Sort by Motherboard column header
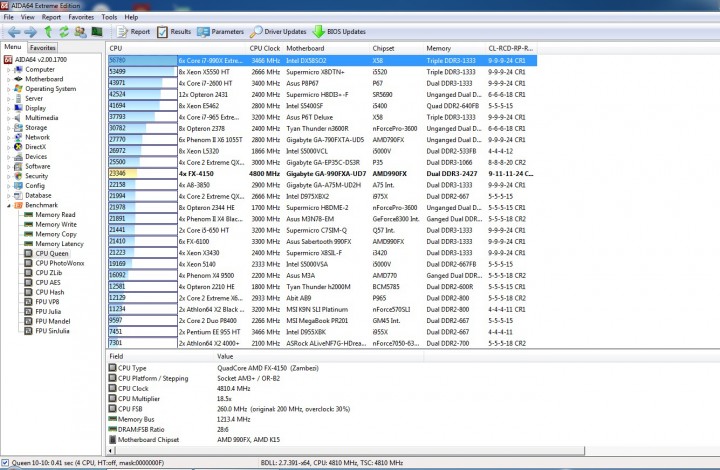720x470 pixels. 326,48
